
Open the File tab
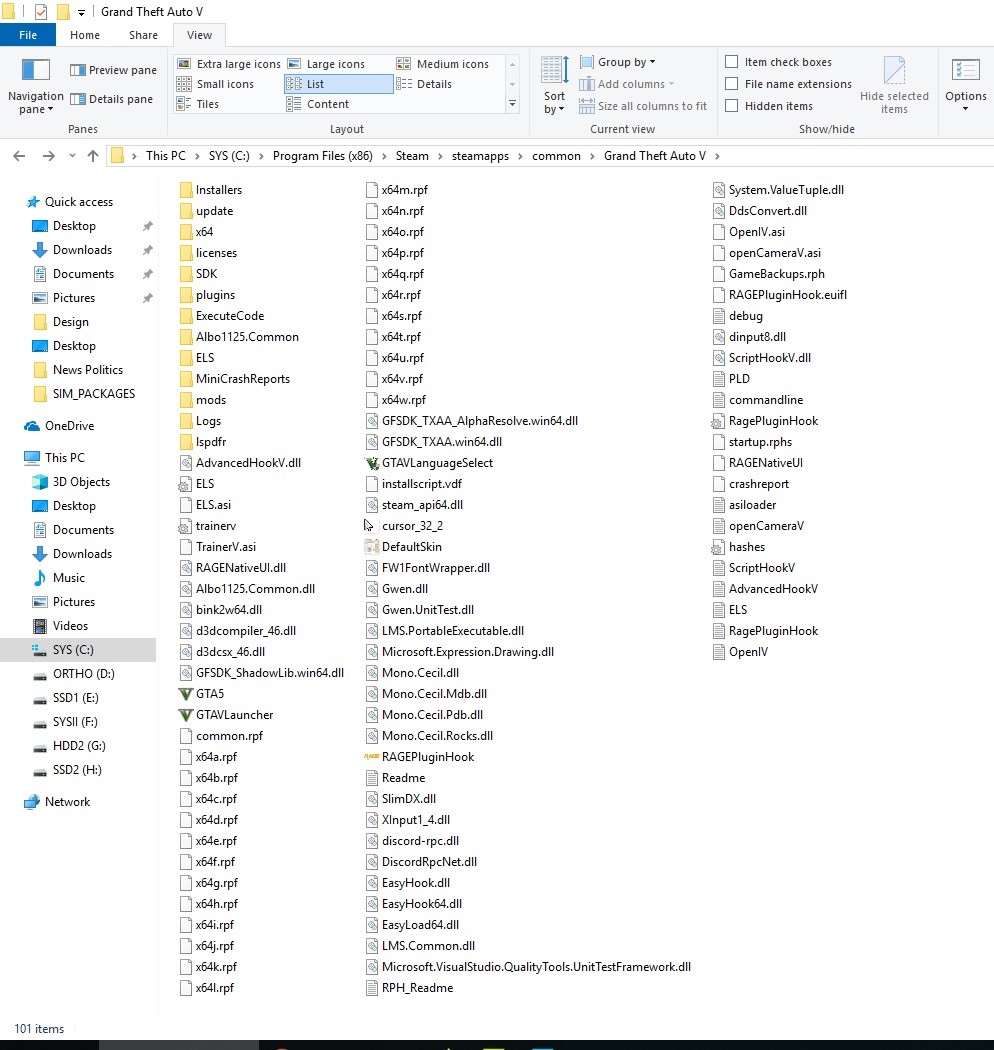(x=28, y=35)
